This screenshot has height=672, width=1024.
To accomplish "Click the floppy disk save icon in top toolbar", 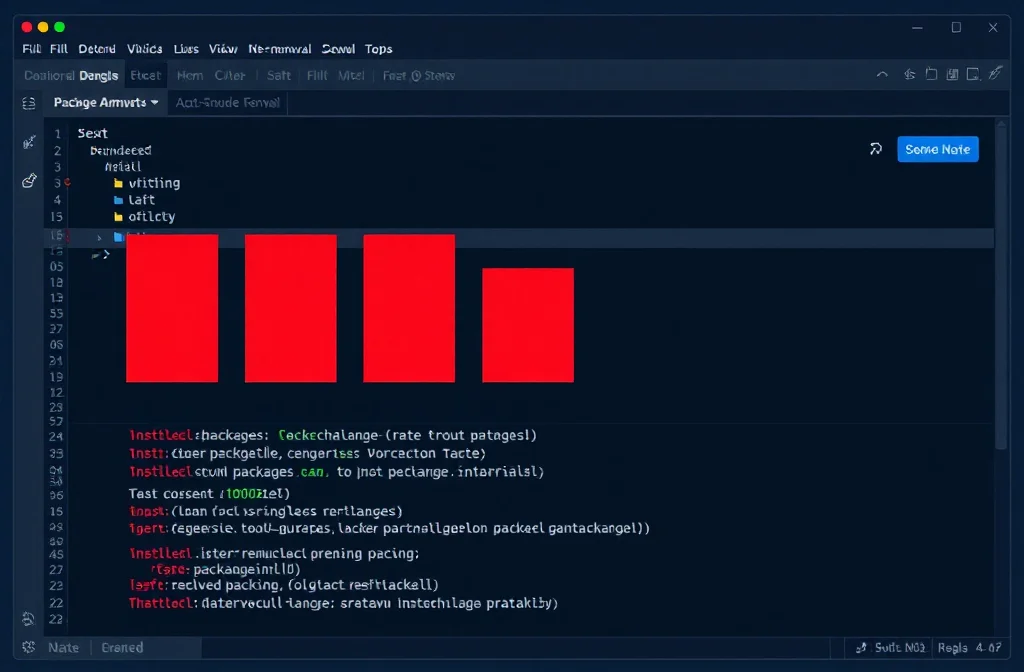I will 931,75.
